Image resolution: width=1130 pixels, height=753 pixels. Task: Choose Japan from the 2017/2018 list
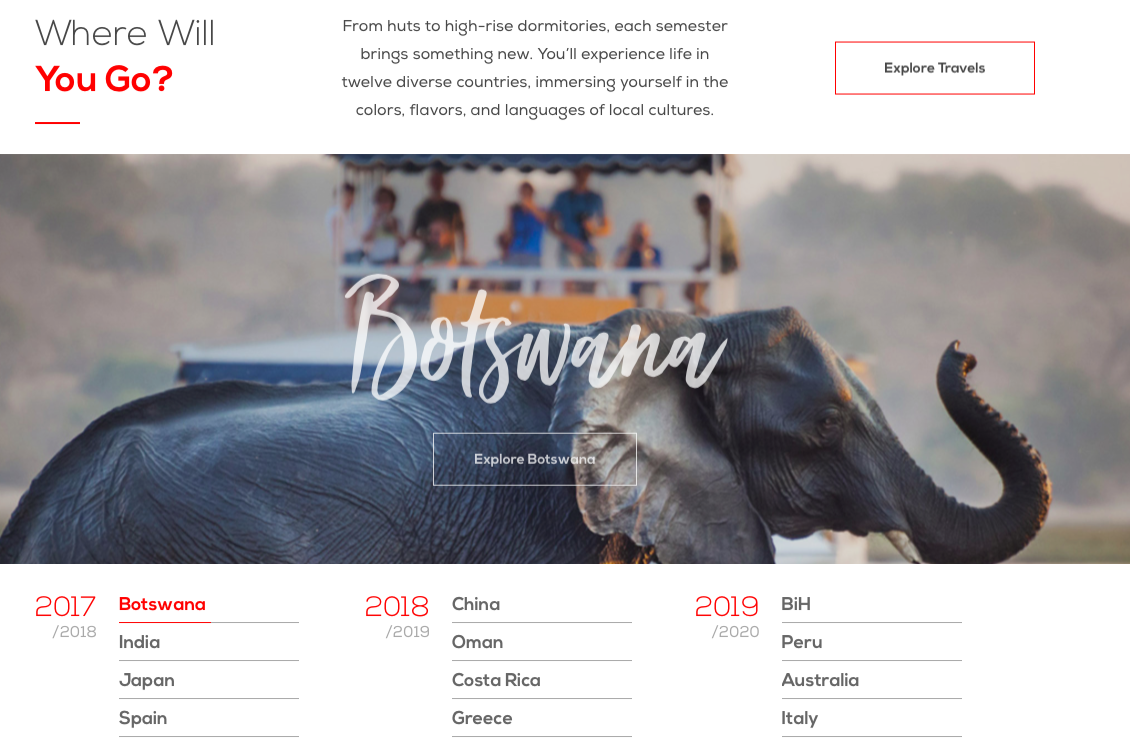click(x=146, y=680)
